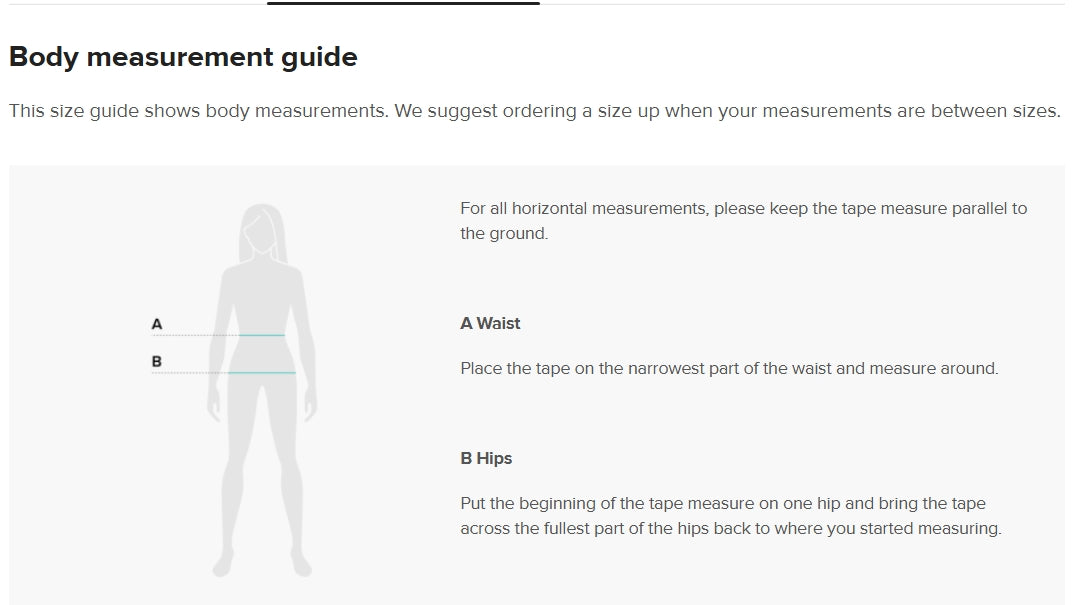
Task: Click the dotted line next to label B
Action: tap(190, 373)
